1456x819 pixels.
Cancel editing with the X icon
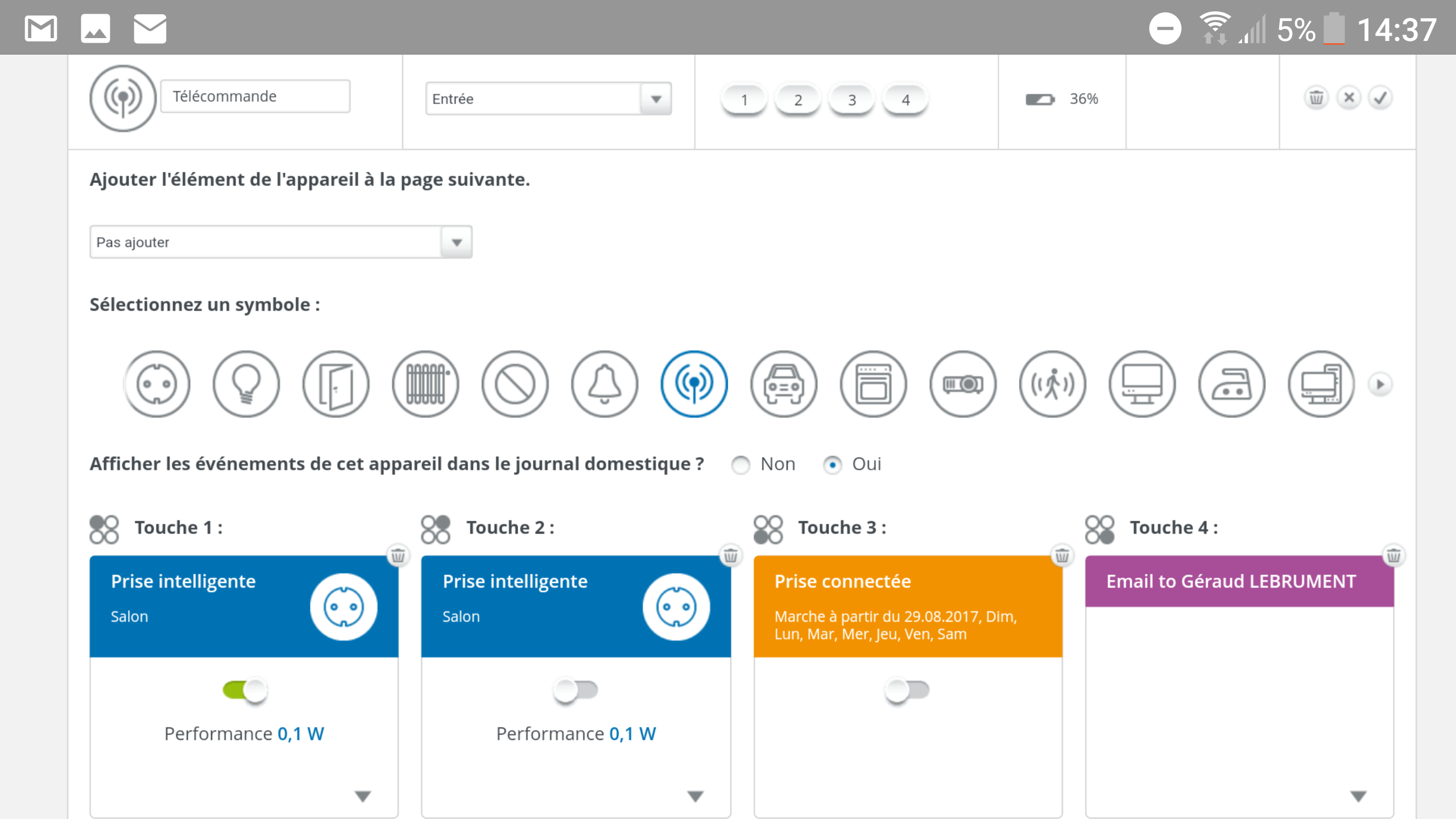pos(1349,98)
